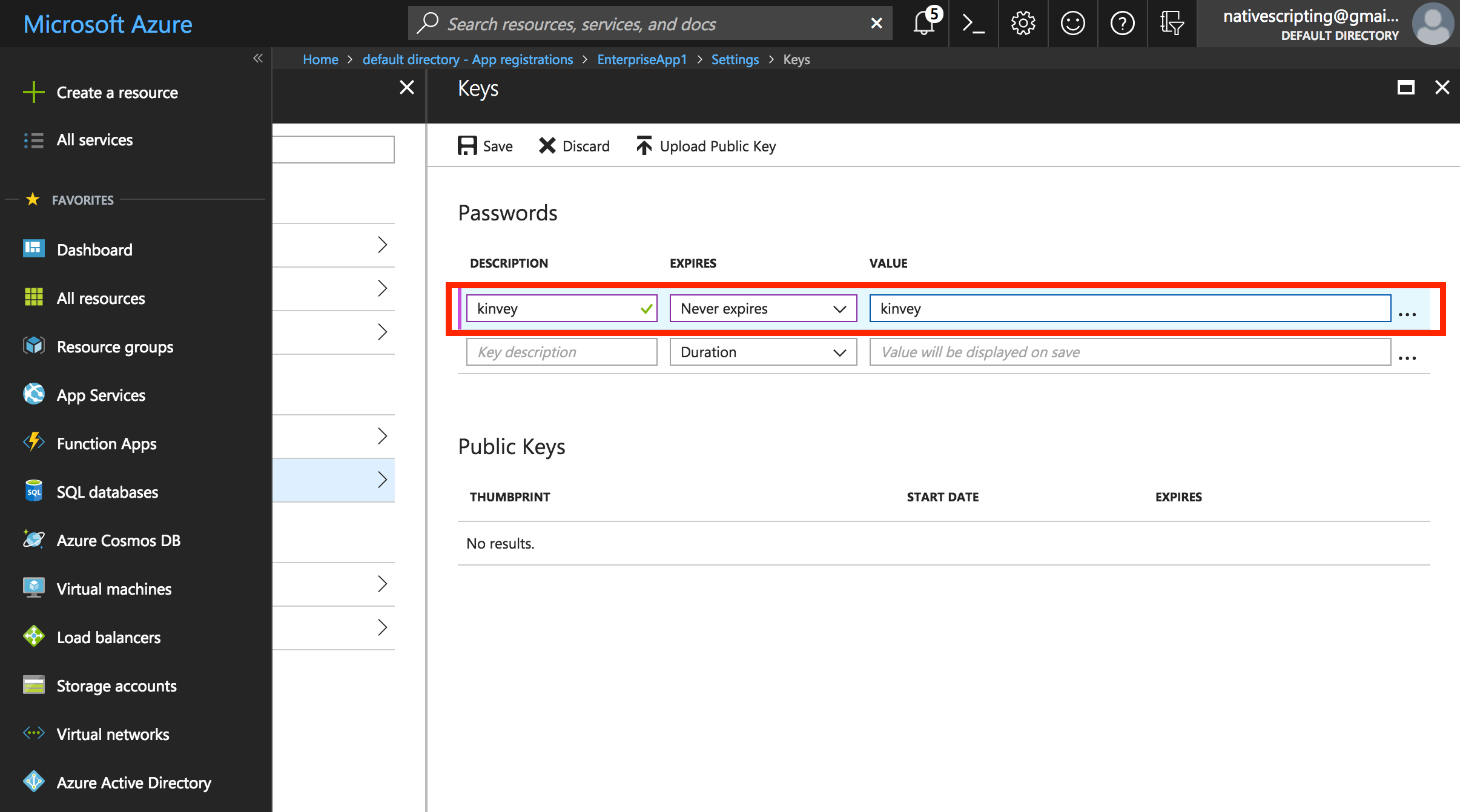This screenshot has height=812, width=1460.
Task: Expand the highlighted settings row chevron
Action: (382, 480)
